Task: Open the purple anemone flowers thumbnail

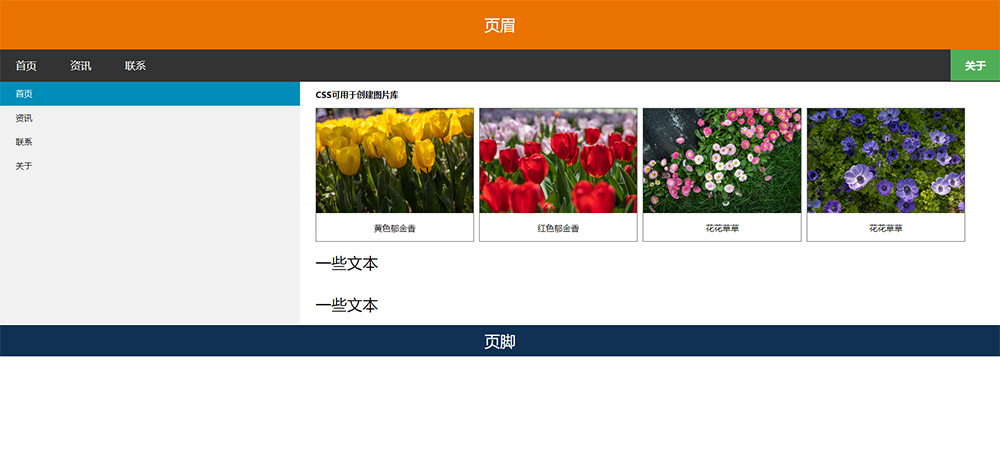Action: point(886,161)
